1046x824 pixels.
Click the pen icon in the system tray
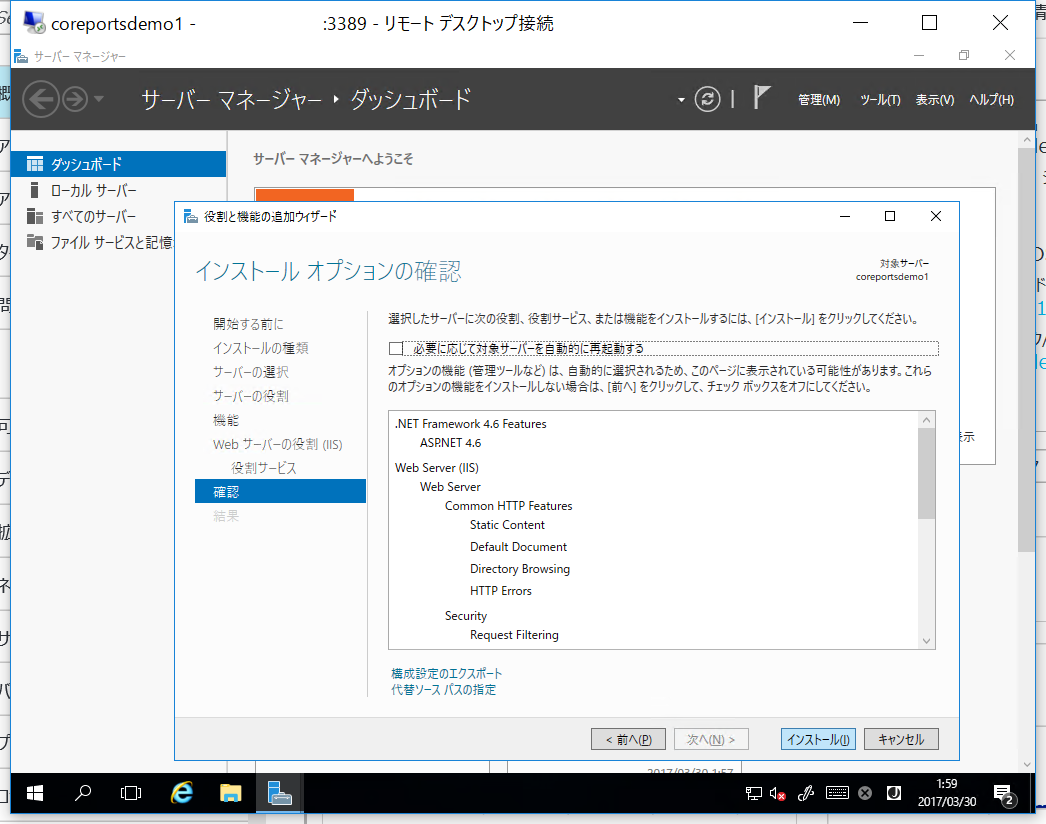[x=806, y=793]
